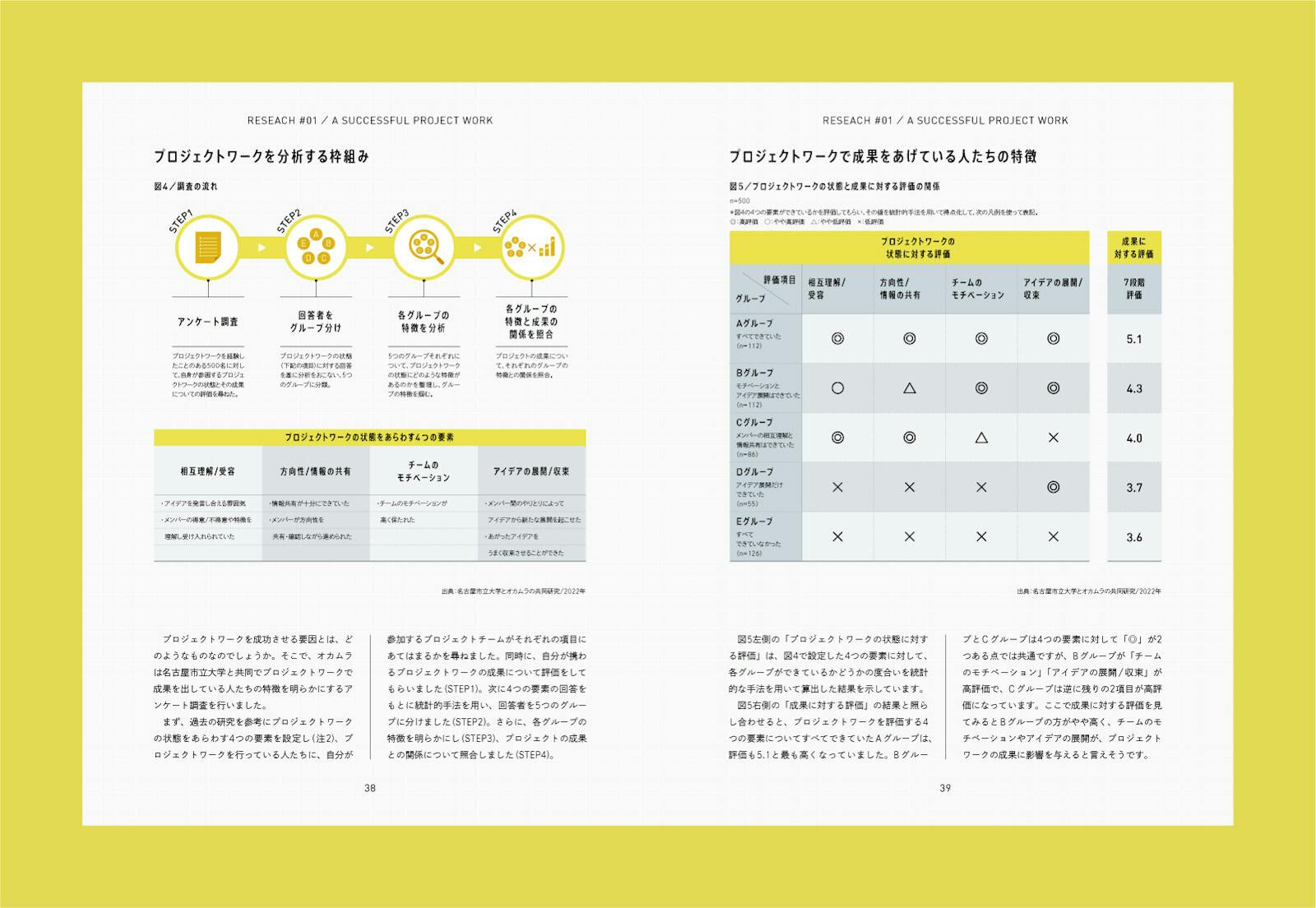Click the heading プロジェクトワークを分析する枠組み
Viewport: 1316px width, 908px height.
click(262, 156)
